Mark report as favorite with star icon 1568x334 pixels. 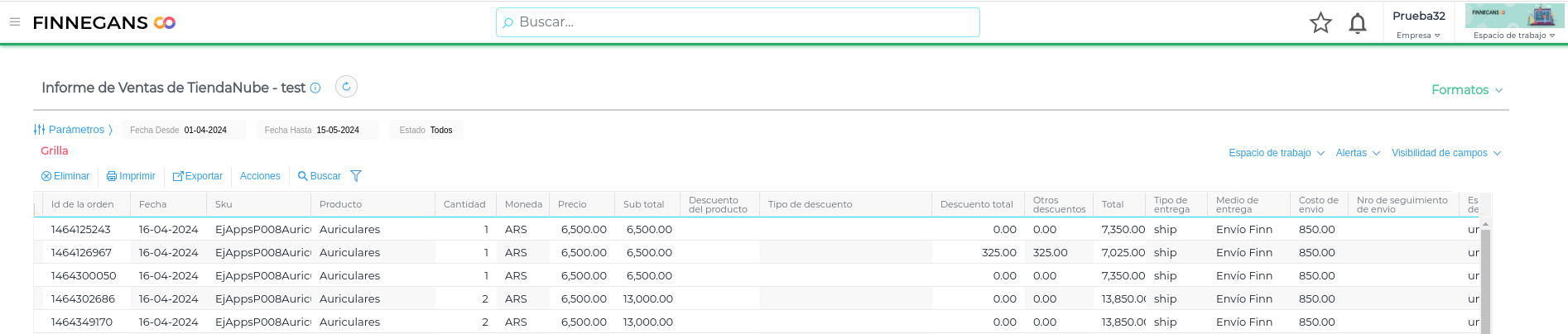[x=1320, y=23]
